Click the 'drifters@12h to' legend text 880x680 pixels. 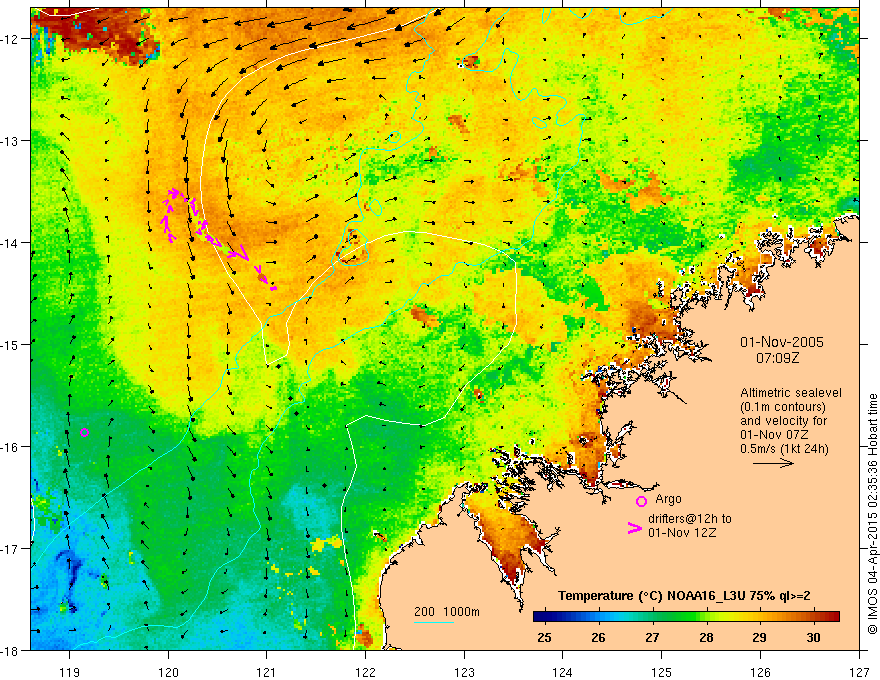690,518
